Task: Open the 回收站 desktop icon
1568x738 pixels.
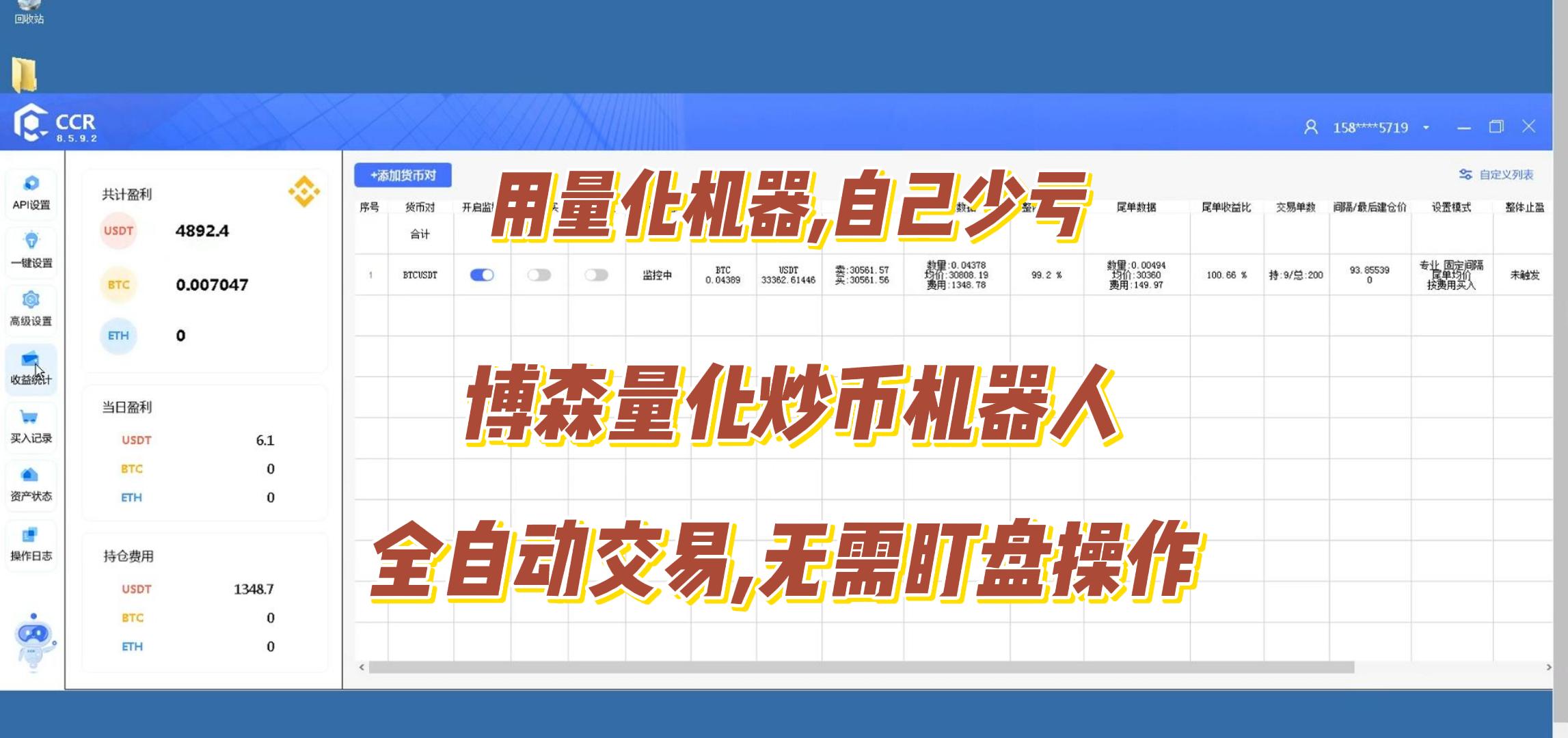Action: click(x=29, y=12)
